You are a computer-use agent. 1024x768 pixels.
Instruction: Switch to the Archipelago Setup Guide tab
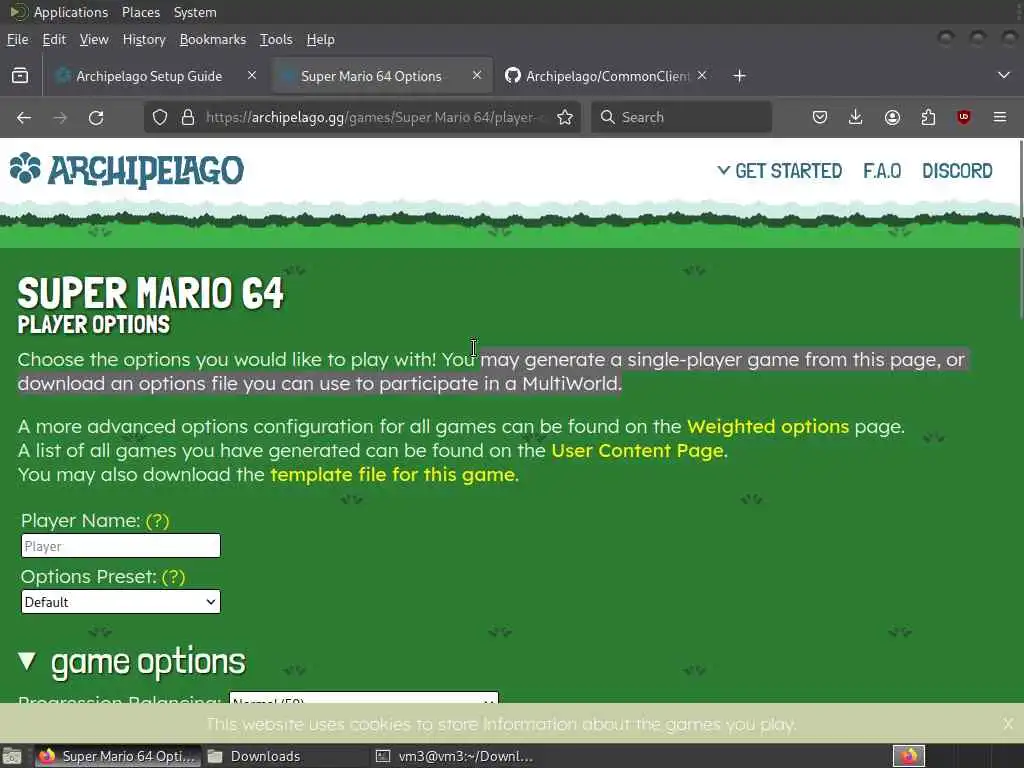149,76
